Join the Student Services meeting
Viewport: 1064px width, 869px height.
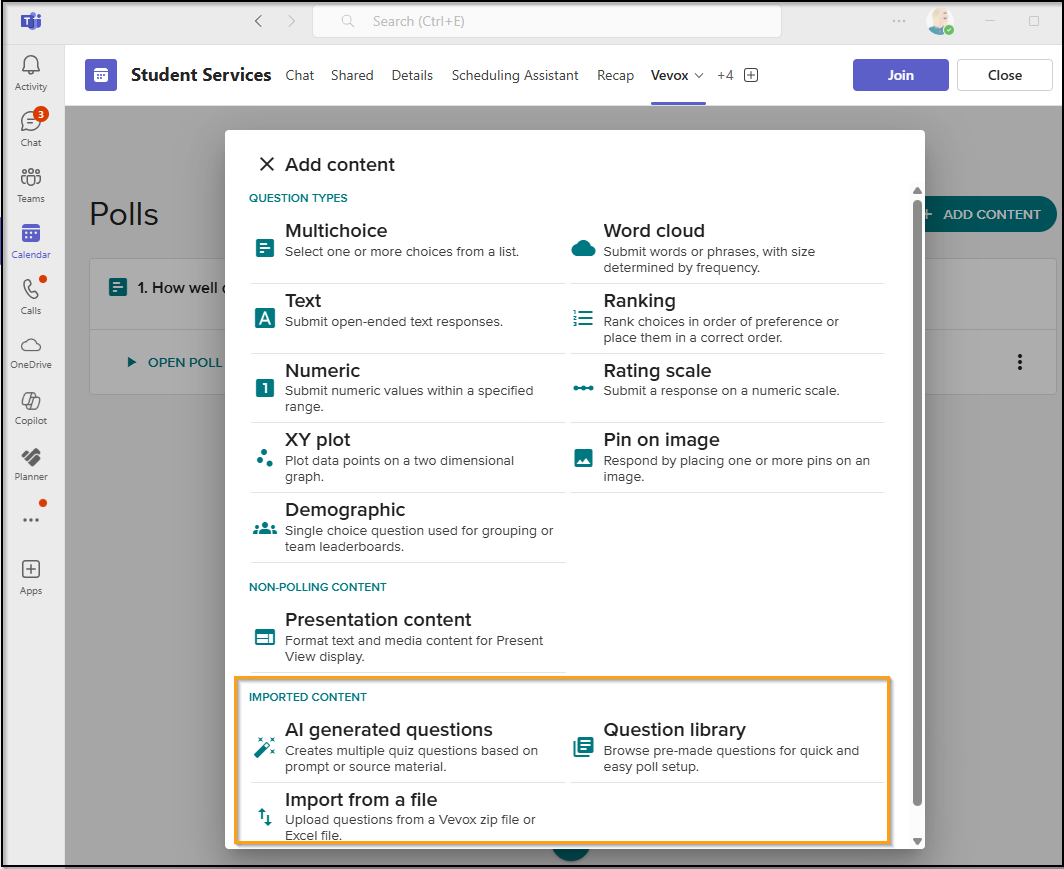click(900, 75)
